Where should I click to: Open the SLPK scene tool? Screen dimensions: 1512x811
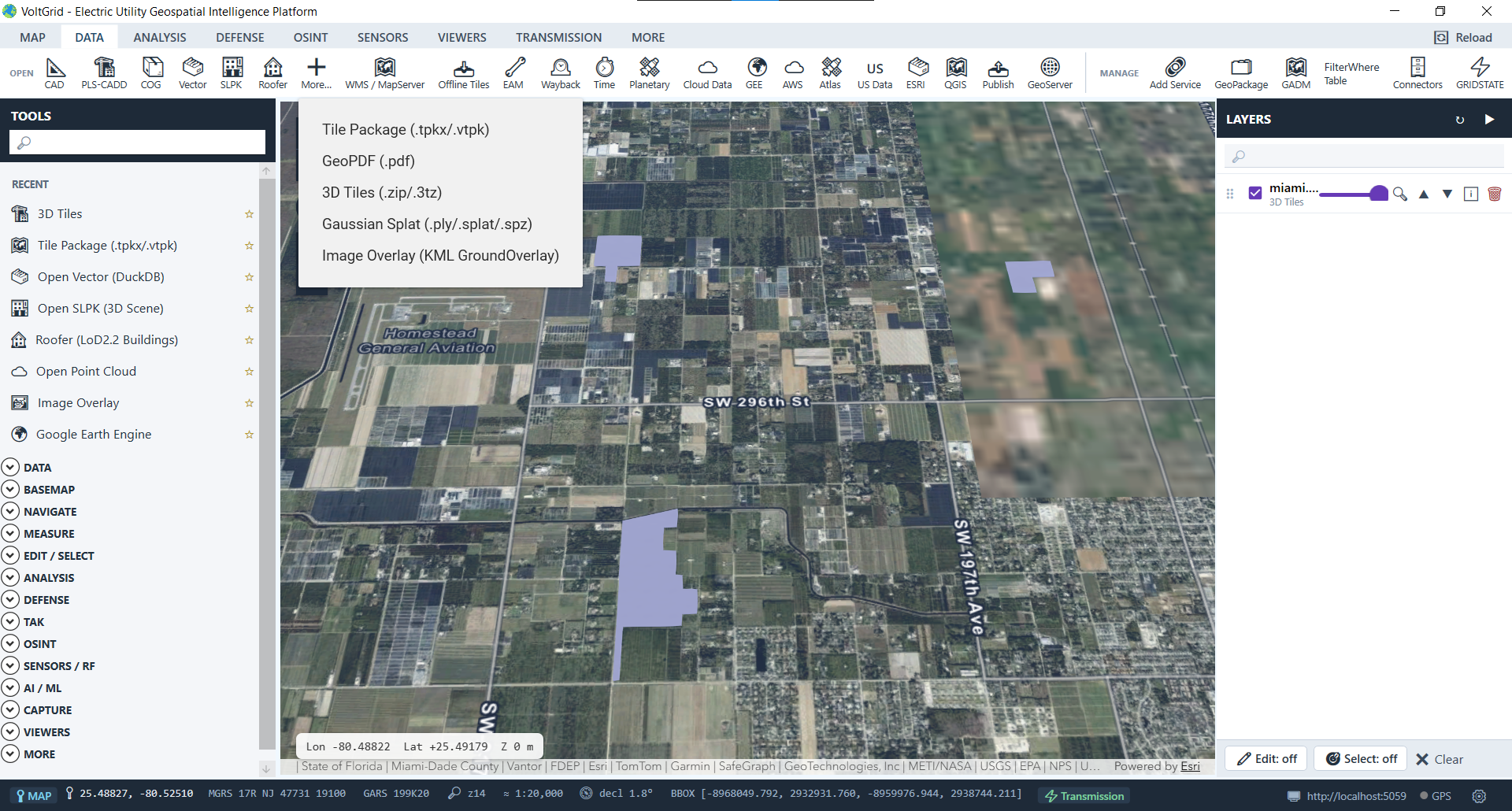(232, 73)
